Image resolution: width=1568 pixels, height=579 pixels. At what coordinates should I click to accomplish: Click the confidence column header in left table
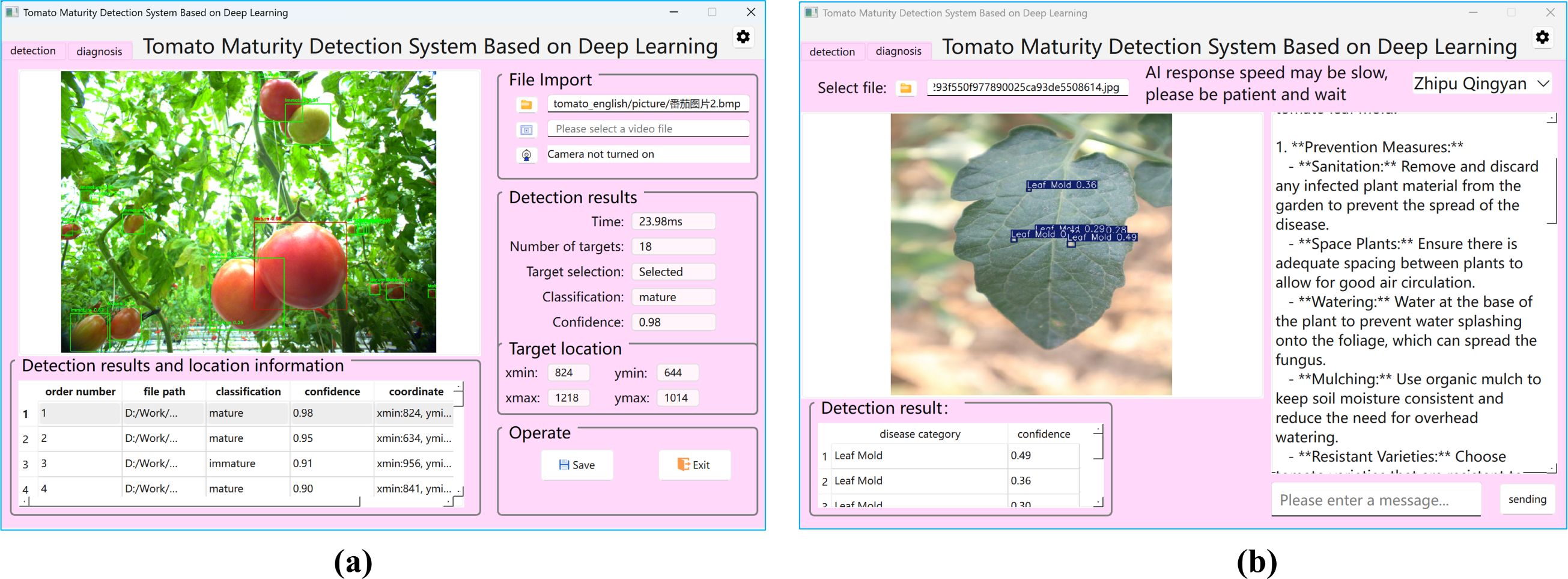coord(332,391)
